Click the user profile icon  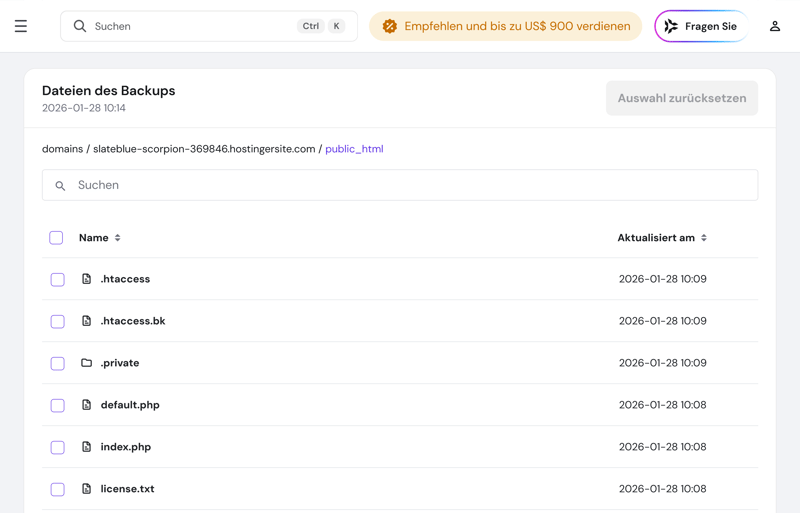(x=774, y=26)
